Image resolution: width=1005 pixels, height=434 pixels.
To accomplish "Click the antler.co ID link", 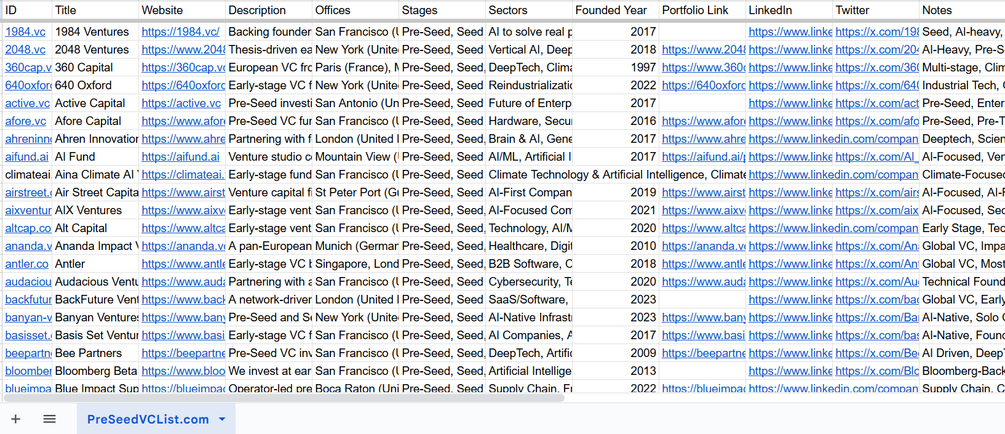I will point(27,264).
